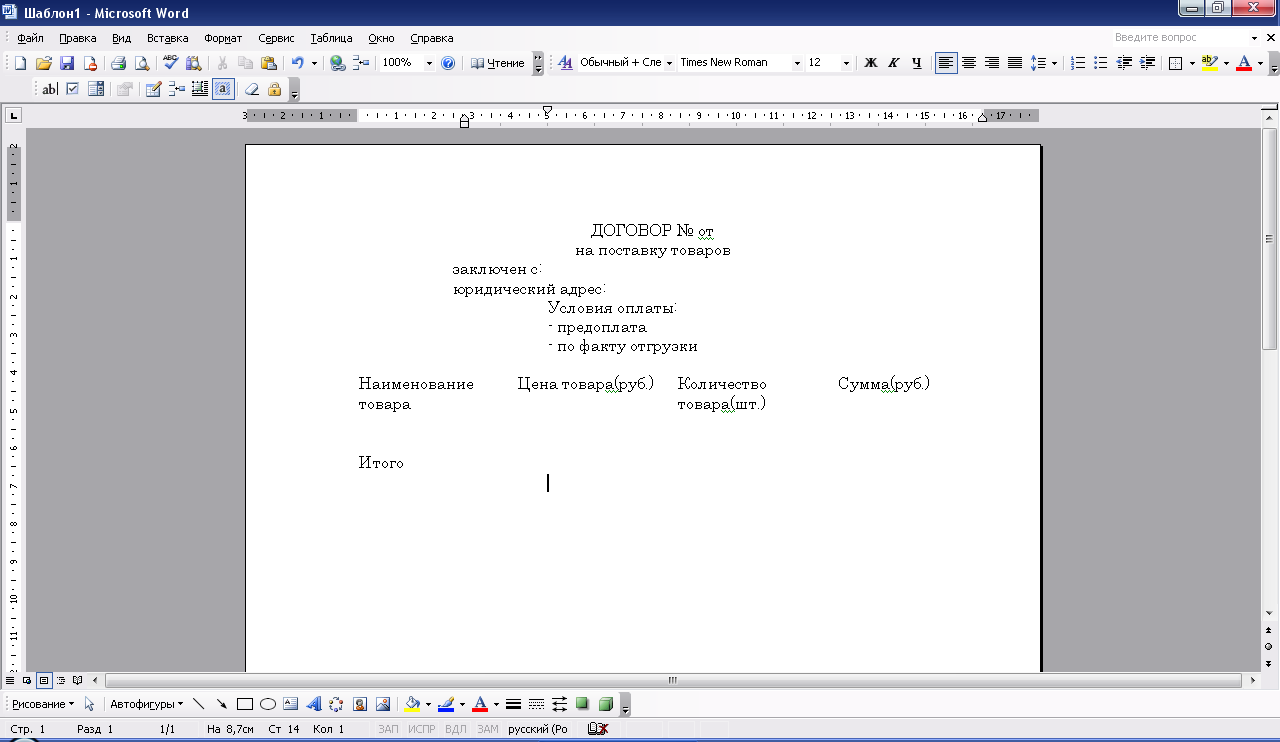Insert a Text Box from Drawing toolbar
1280x742 pixels.
290,704
